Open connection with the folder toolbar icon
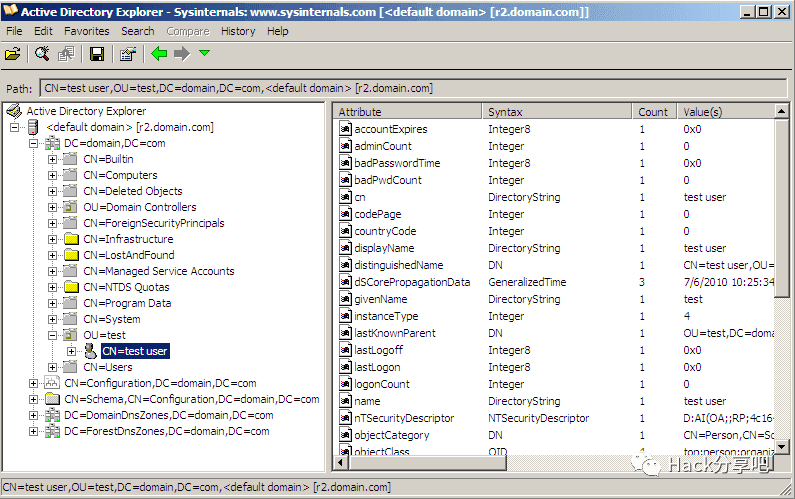This screenshot has width=795, height=499. point(13,54)
